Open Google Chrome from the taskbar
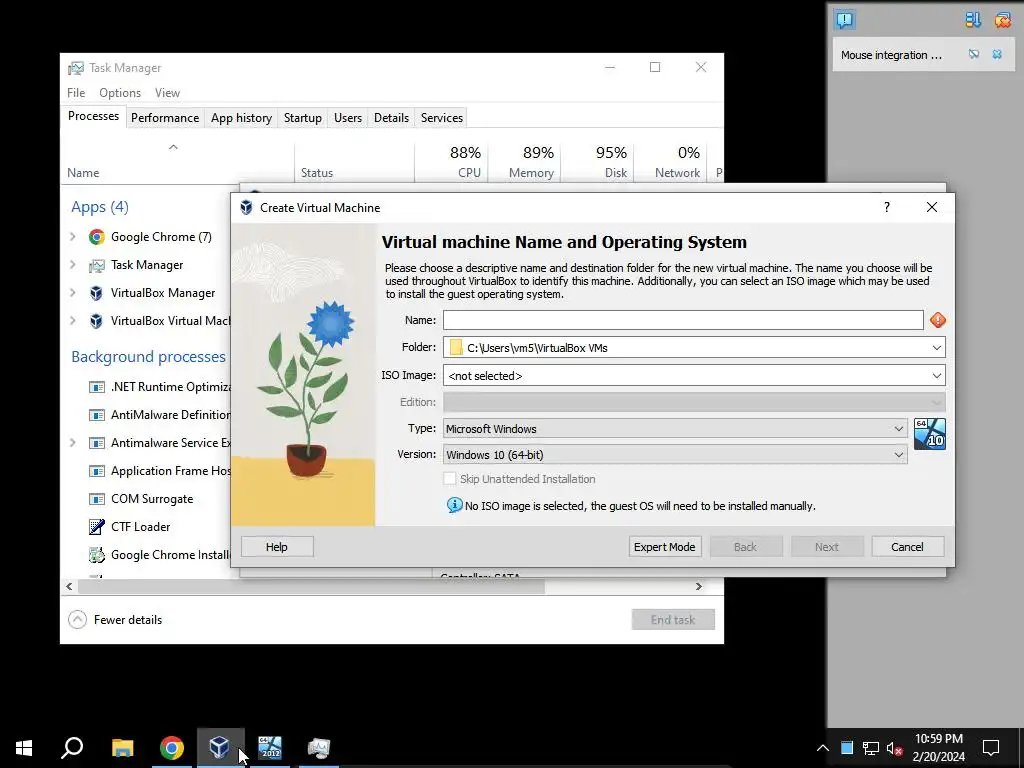The image size is (1024, 768). [172, 748]
